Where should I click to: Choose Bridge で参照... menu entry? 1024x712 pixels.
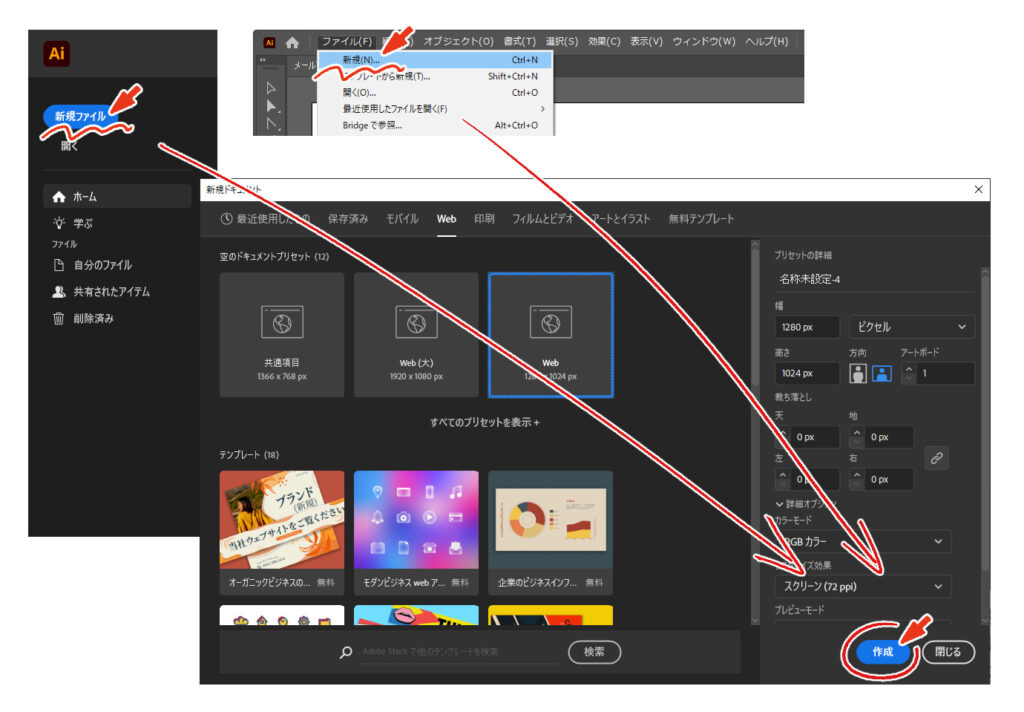pos(435,125)
